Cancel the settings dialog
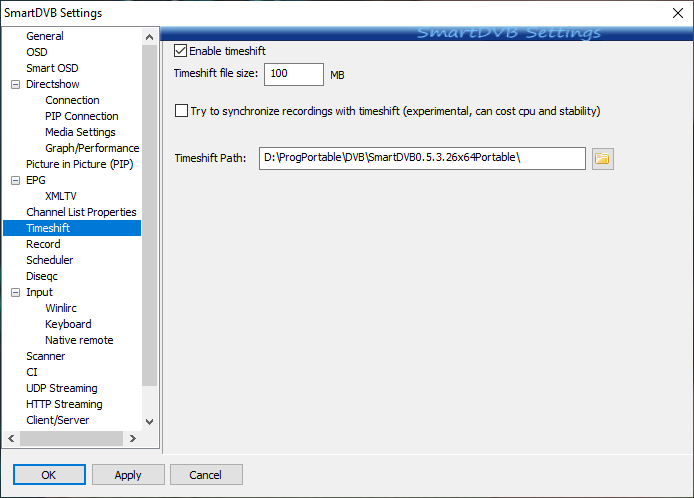This screenshot has width=694, height=498. point(206,475)
